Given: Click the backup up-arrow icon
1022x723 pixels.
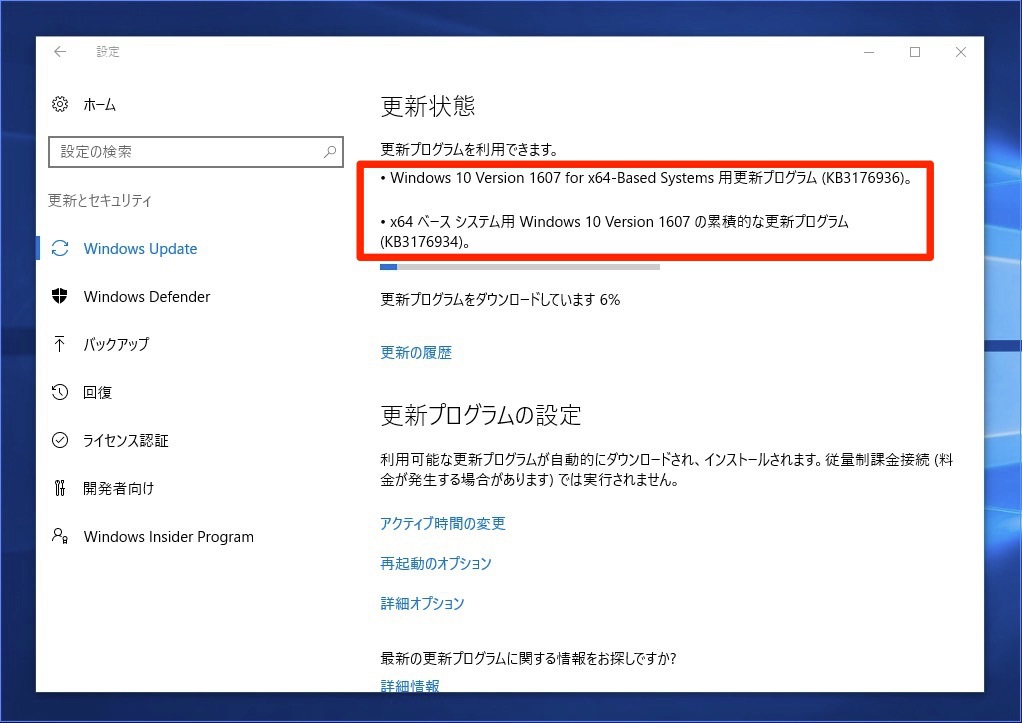Looking at the screenshot, I should [x=60, y=344].
